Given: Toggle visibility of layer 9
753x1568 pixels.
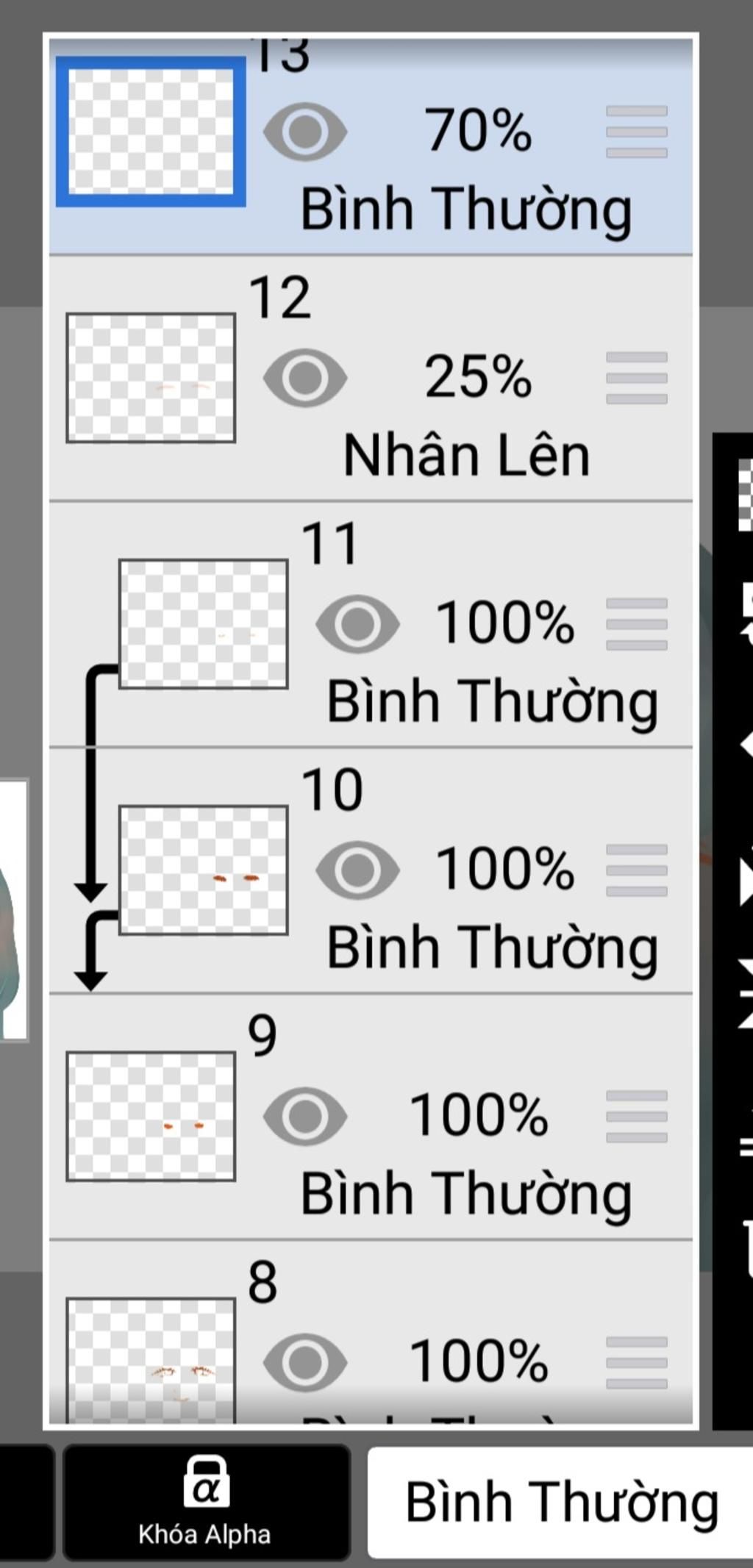Looking at the screenshot, I should pyautogui.click(x=305, y=1117).
